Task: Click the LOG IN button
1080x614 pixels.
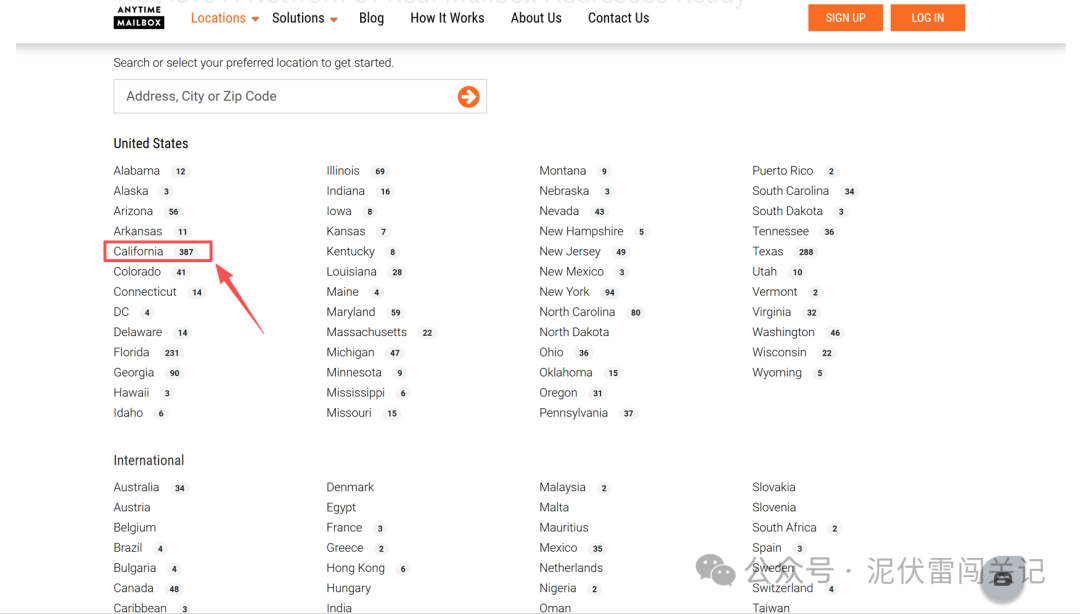Action: [x=927, y=18]
